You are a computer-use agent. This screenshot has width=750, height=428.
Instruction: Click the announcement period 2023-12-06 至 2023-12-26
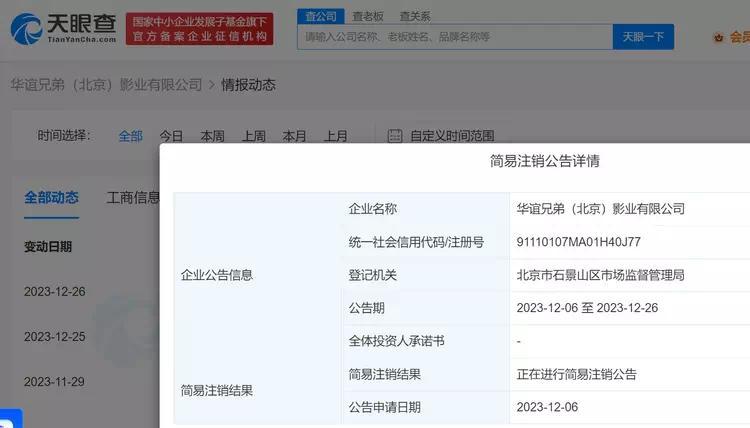pyautogui.click(x=587, y=308)
